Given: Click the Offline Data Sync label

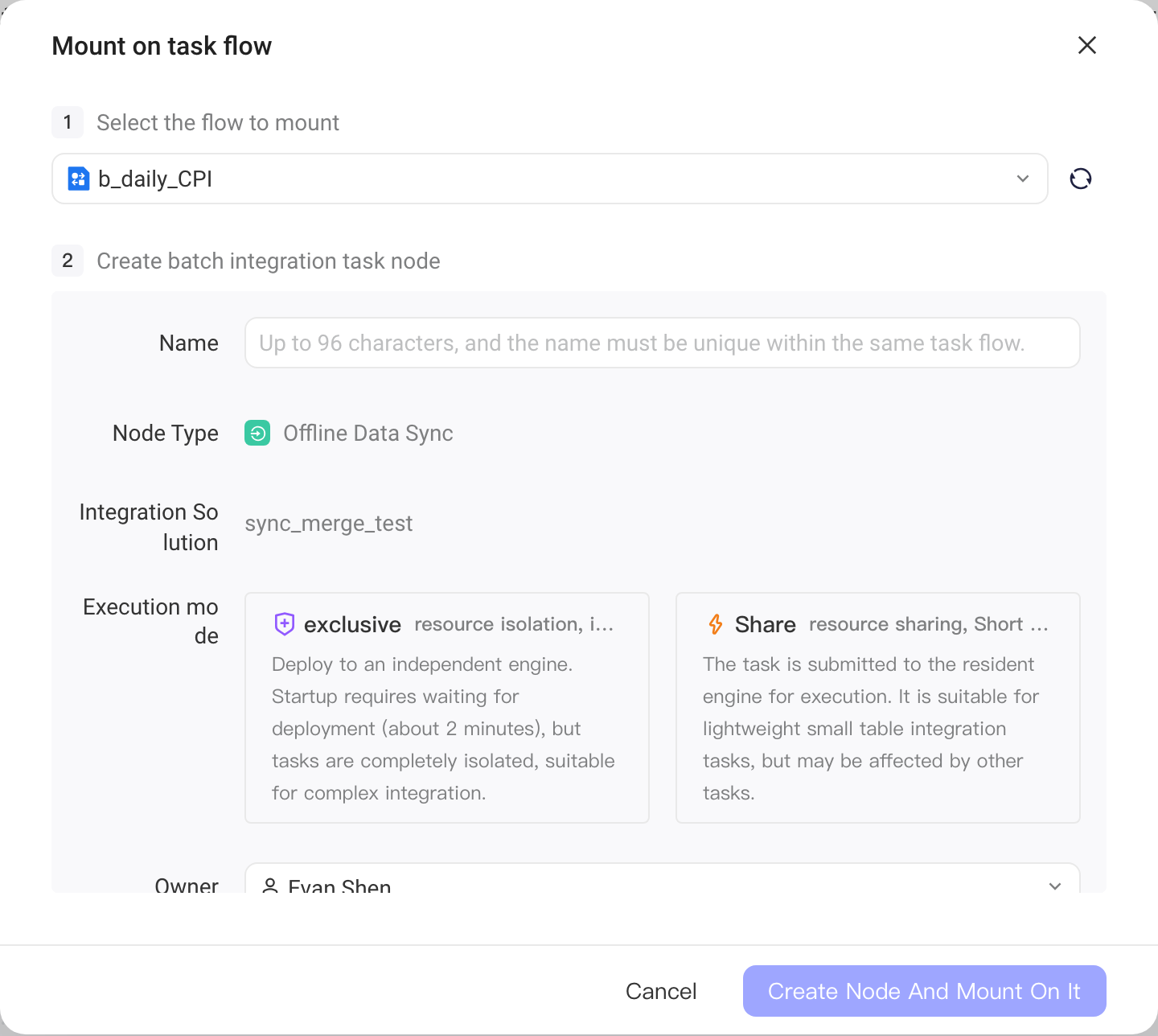Looking at the screenshot, I should [x=368, y=433].
